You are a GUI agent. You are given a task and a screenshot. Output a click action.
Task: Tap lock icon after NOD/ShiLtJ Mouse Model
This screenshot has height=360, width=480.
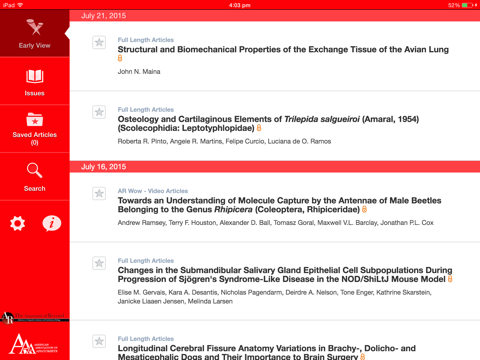tap(450, 279)
